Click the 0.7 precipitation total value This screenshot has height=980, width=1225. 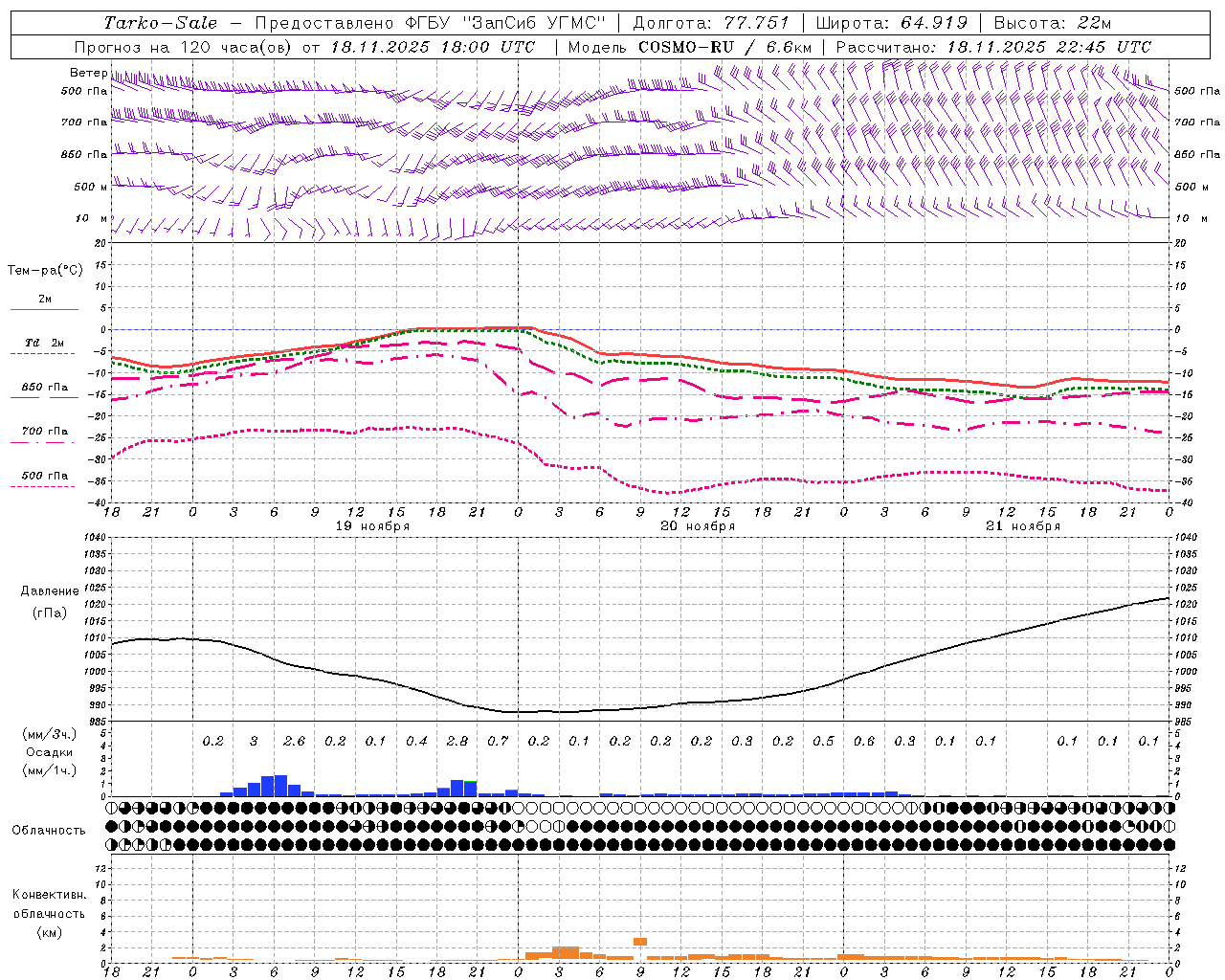[498, 741]
